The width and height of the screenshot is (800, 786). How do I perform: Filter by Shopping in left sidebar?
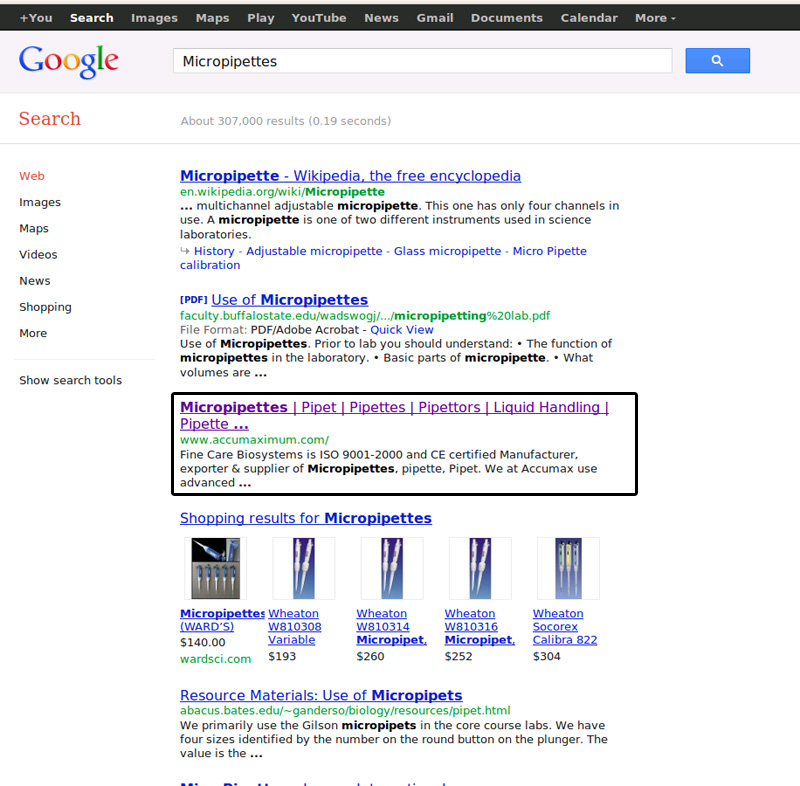click(45, 307)
